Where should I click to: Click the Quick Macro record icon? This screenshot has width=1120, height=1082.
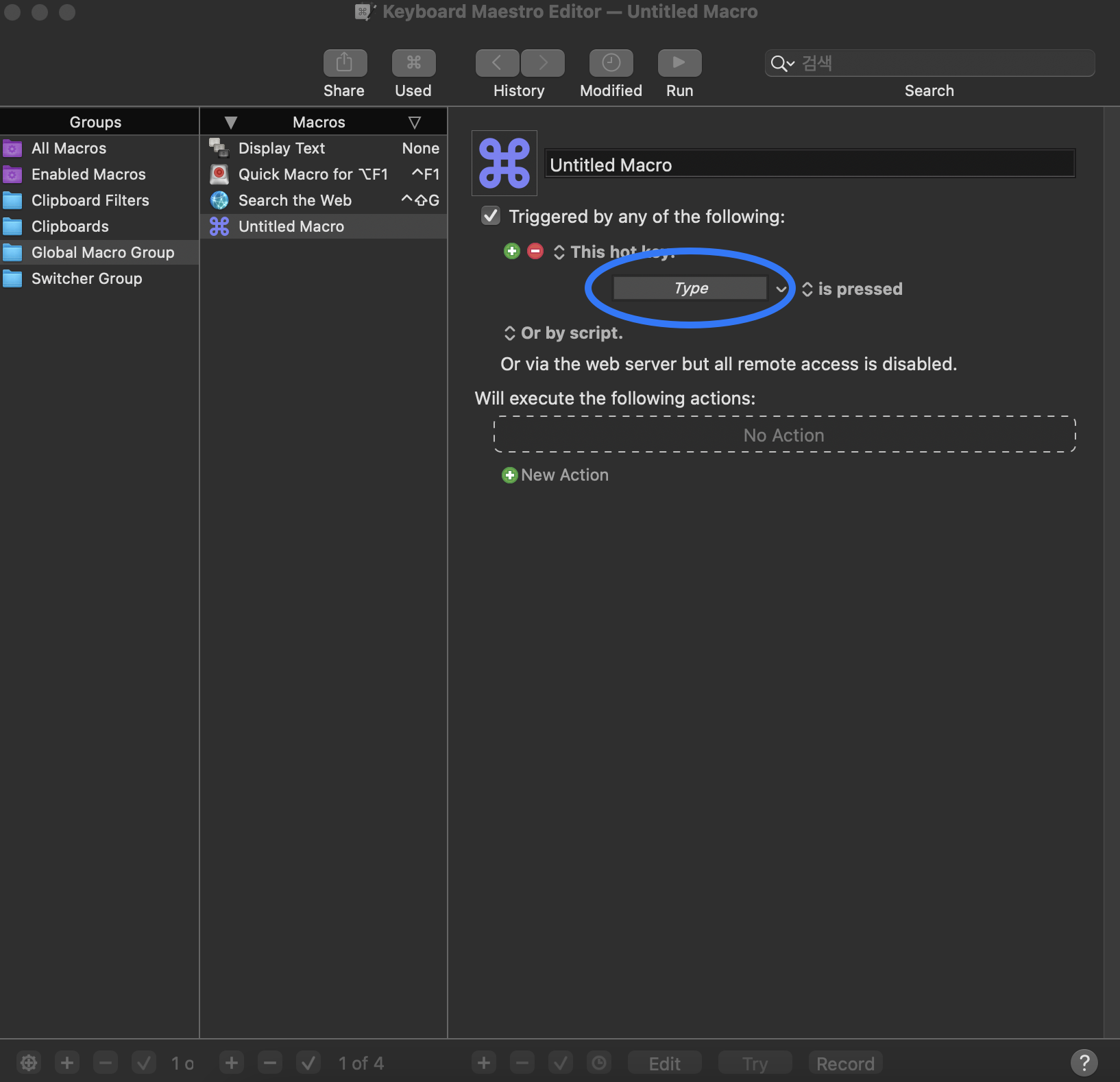219,174
